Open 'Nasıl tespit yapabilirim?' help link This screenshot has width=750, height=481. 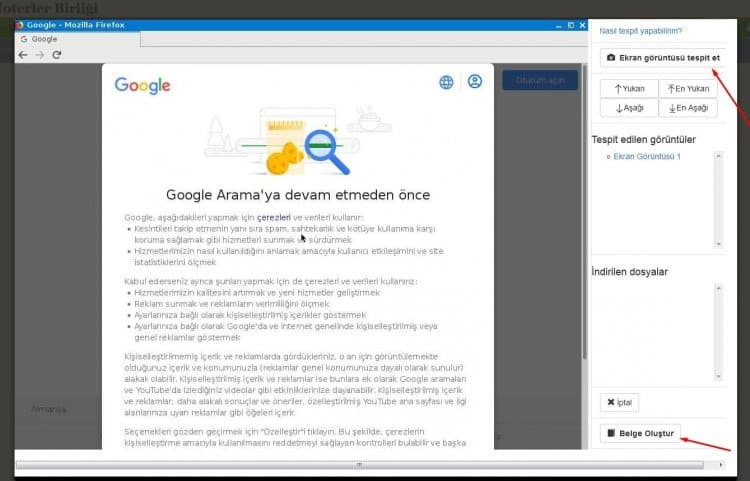pos(640,31)
